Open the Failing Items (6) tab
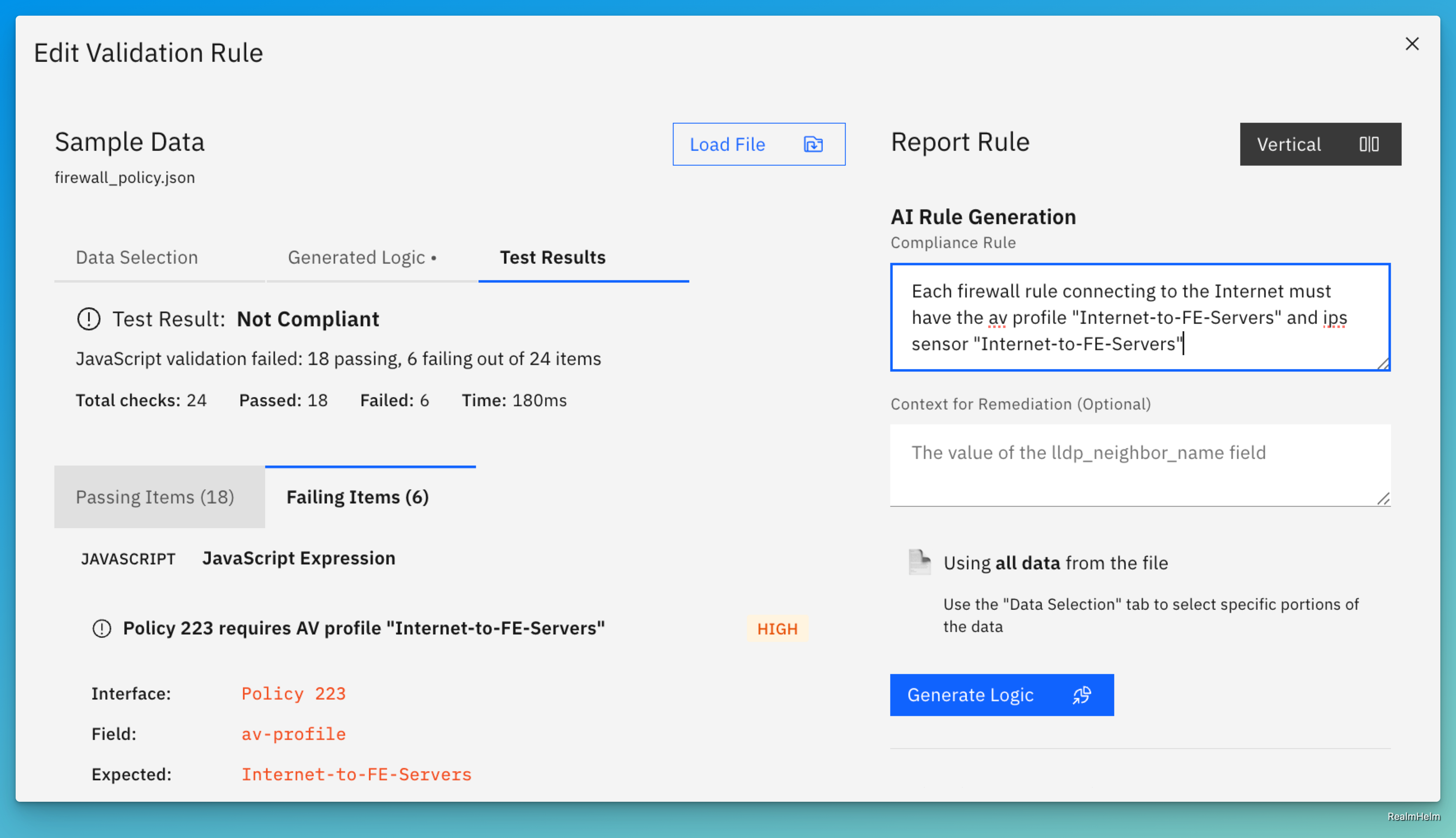1456x838 pixels. click(x=357, y=497)
